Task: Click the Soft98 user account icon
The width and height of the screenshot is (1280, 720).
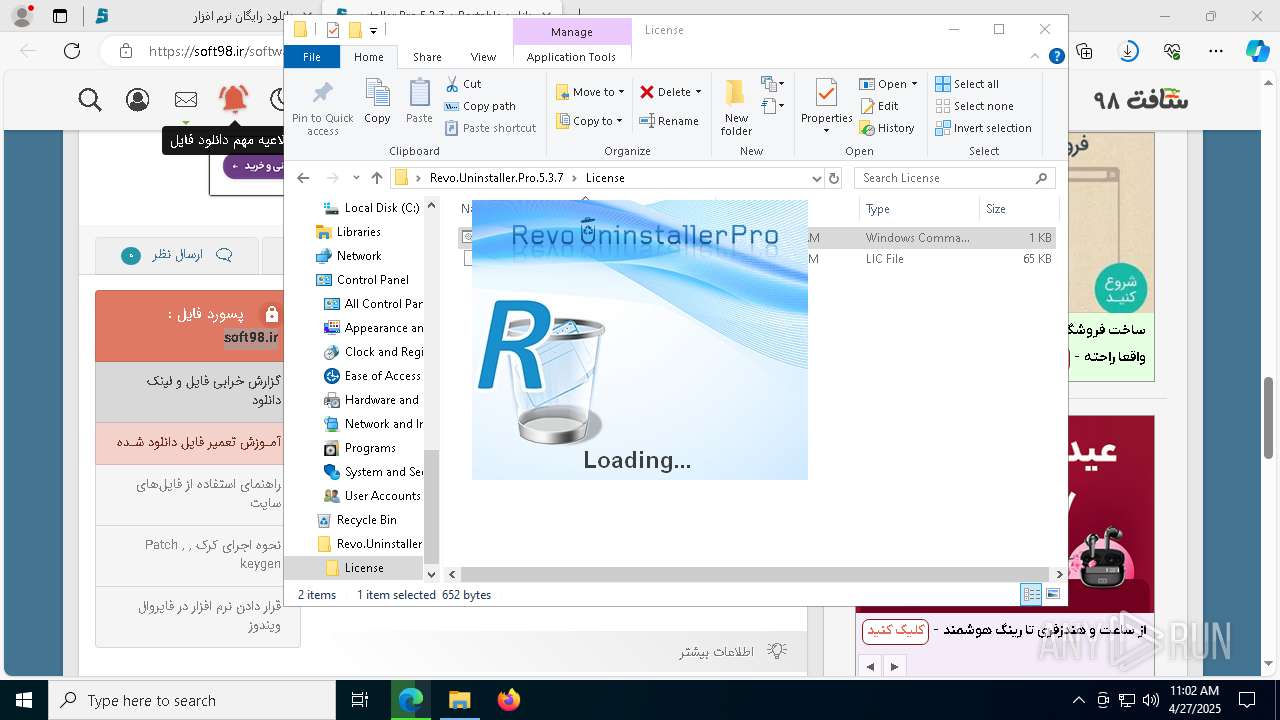Action: (138, 99)
